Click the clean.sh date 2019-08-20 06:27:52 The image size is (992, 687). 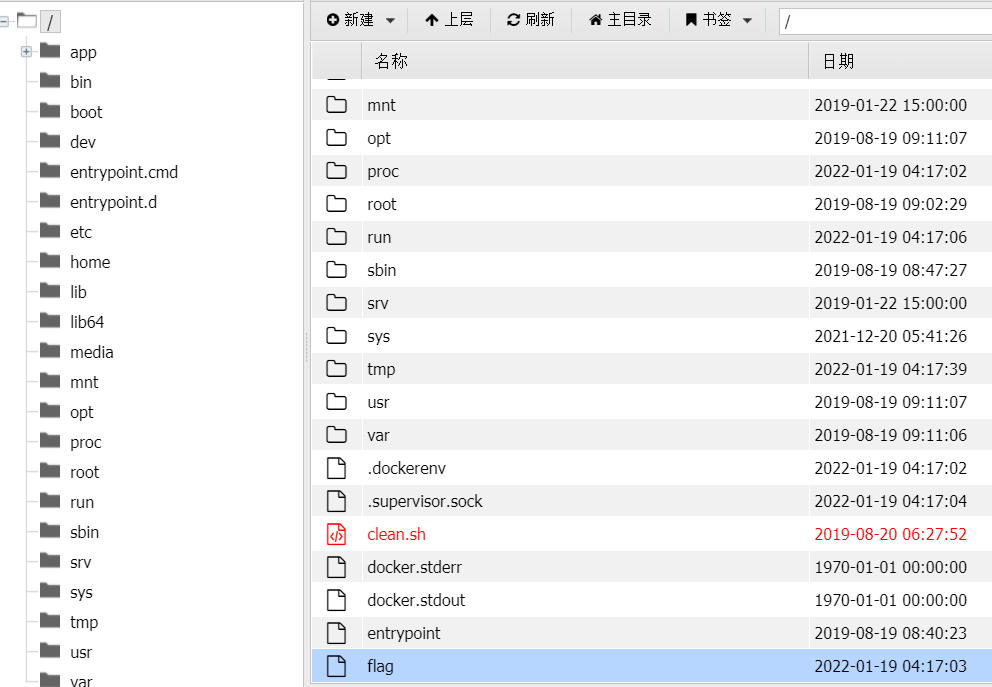(890, 534)
